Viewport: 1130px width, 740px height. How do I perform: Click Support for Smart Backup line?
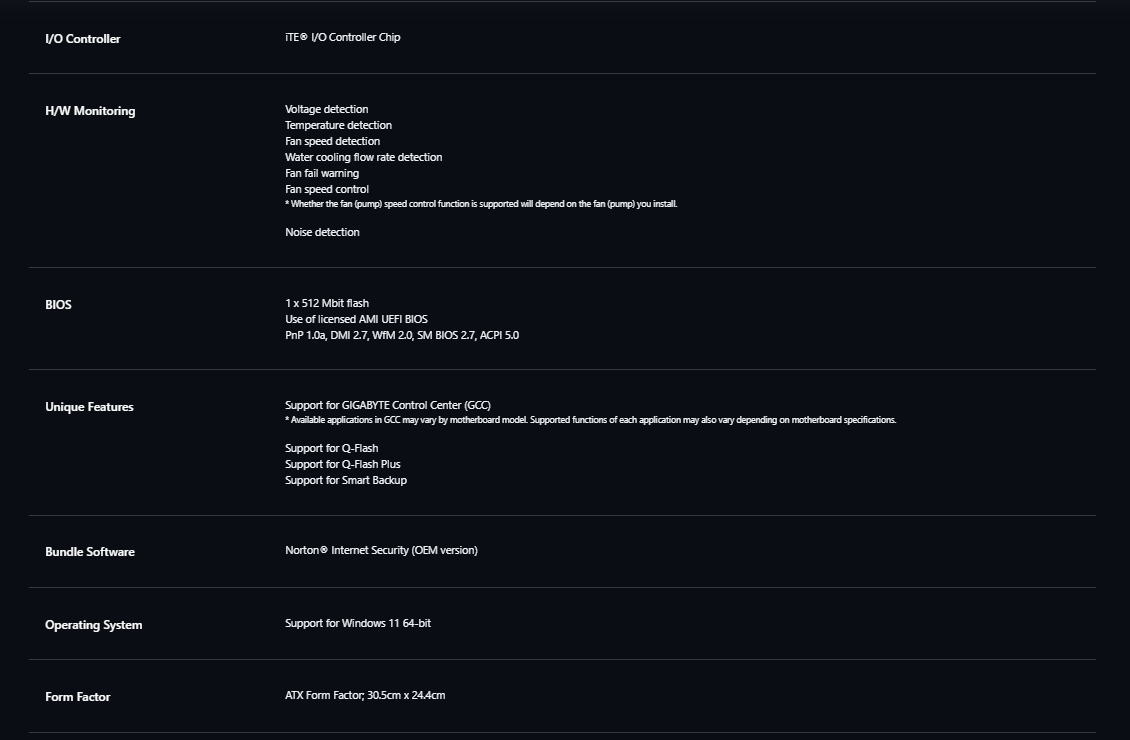[346, 481]
